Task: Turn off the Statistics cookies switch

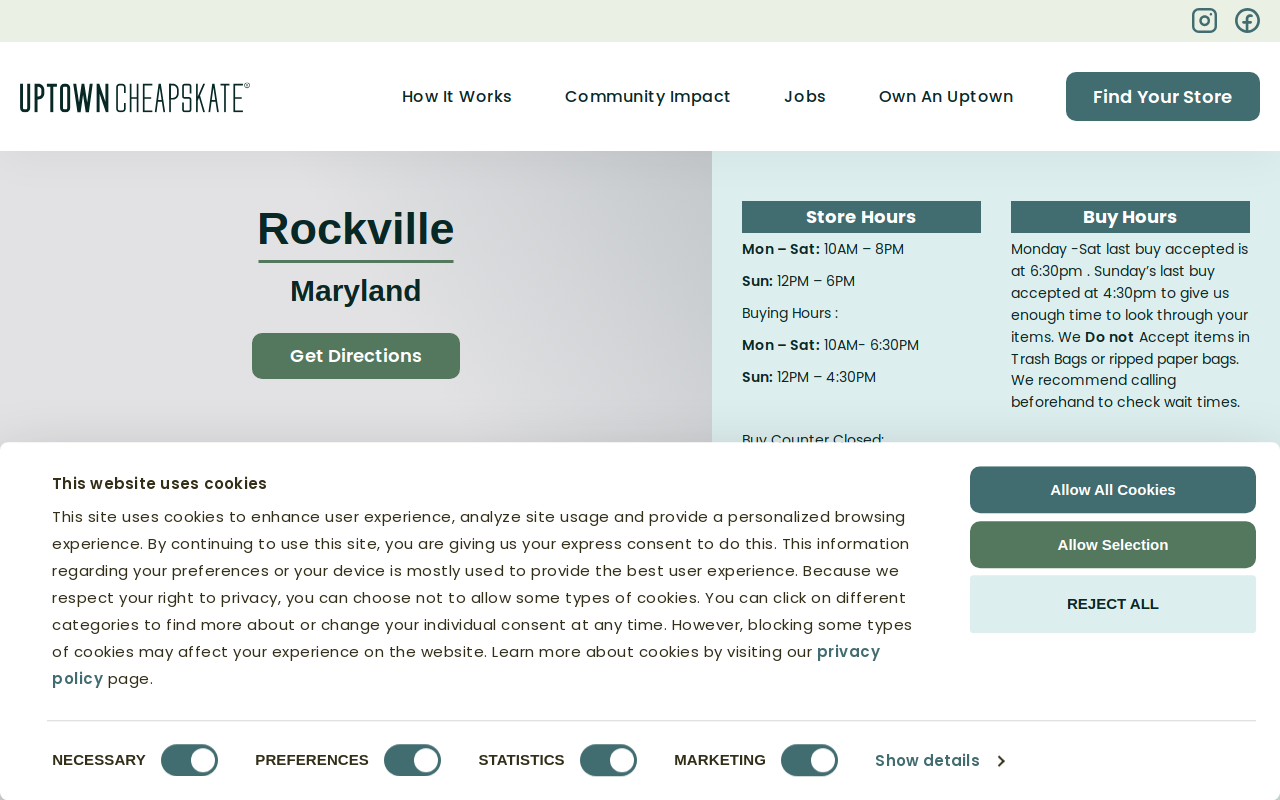Action: click(608, 760)
